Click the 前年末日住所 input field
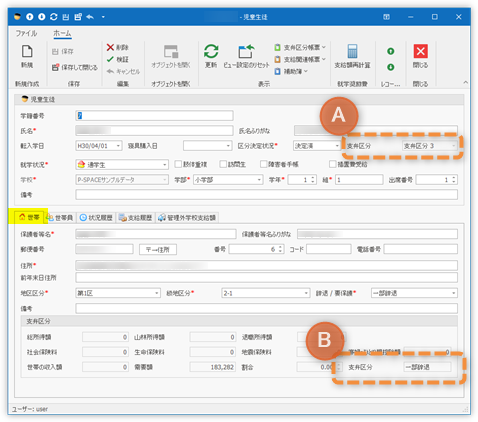478x422 pixels. coord(266,277)
